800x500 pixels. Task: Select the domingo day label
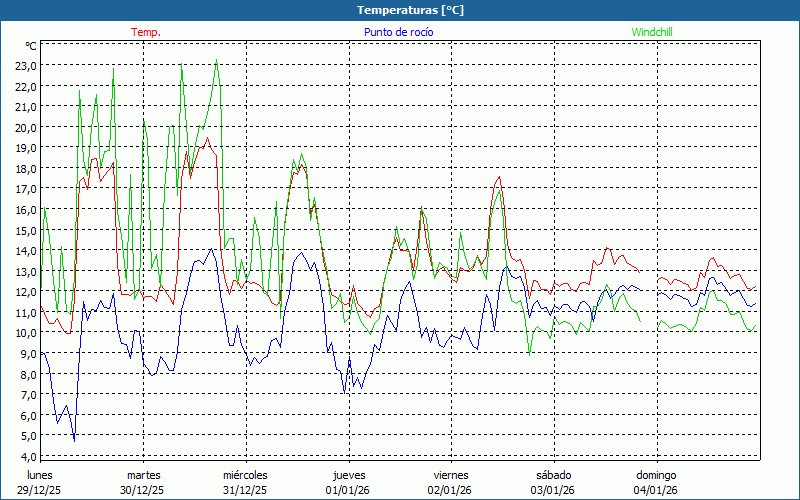656,475
